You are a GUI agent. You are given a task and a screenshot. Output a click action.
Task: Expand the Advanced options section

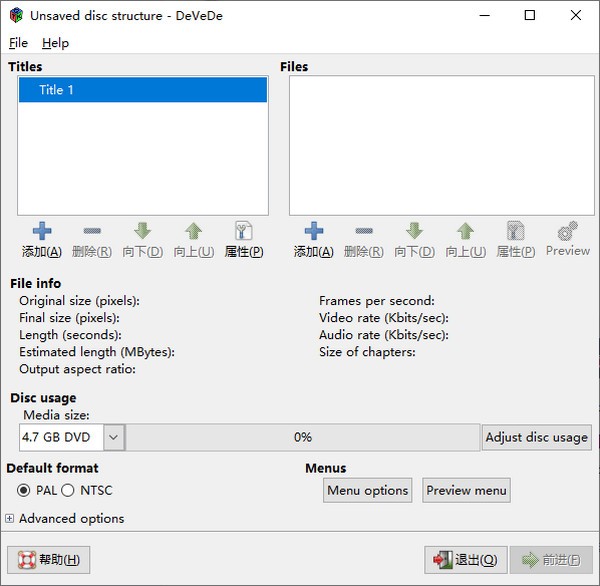(x=10, y=519)
